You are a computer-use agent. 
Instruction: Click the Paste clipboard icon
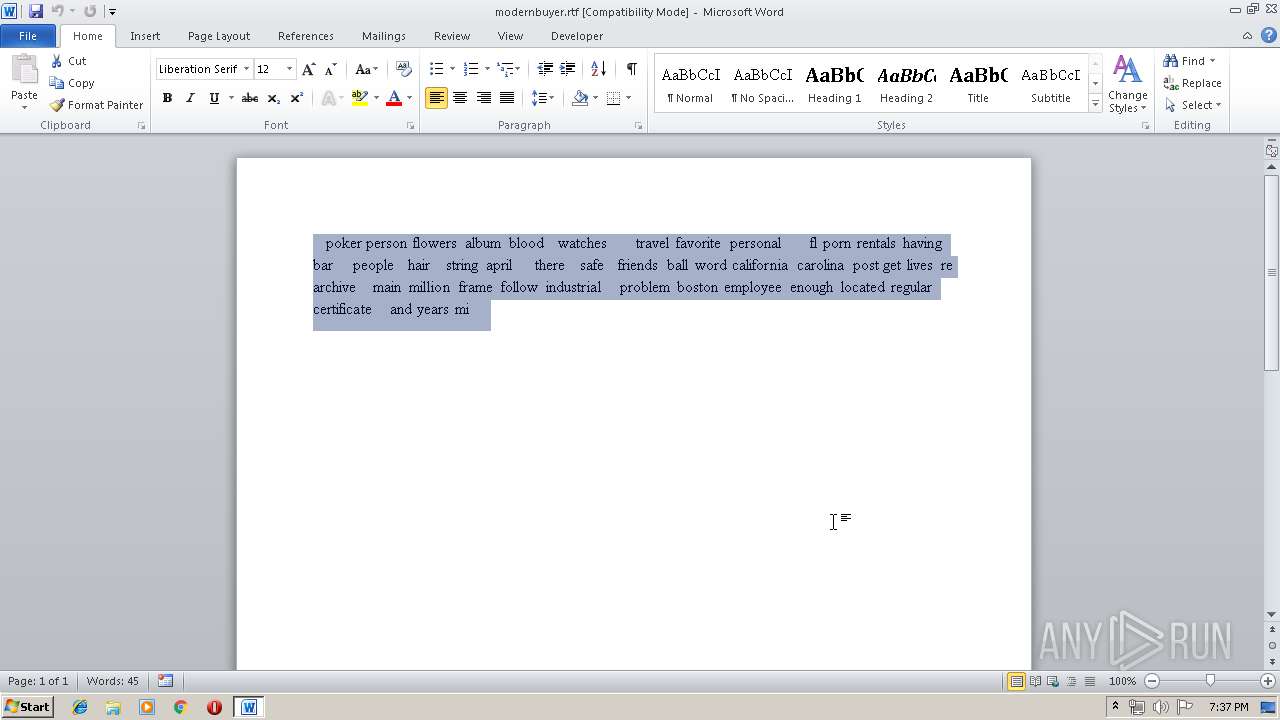tap(24, 70)
